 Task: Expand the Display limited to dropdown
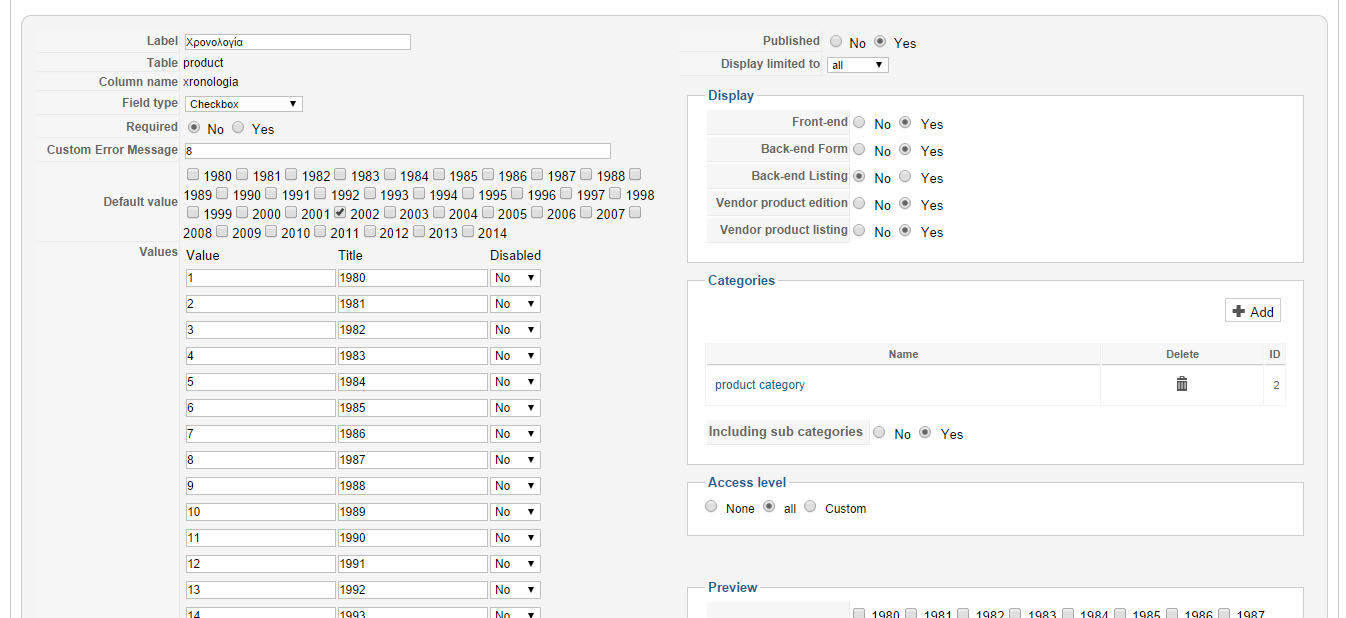[857, 65]
